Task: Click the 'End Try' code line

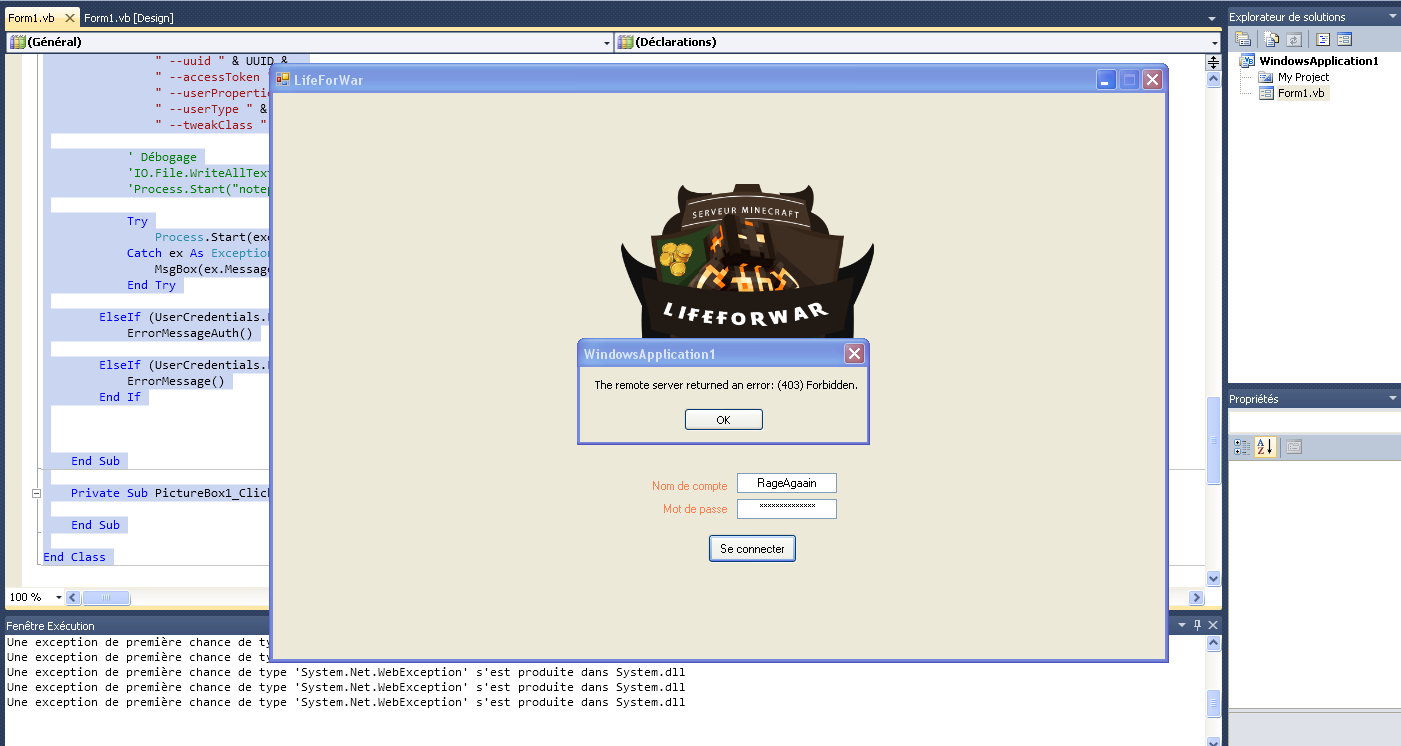Action: click(151, 285)
